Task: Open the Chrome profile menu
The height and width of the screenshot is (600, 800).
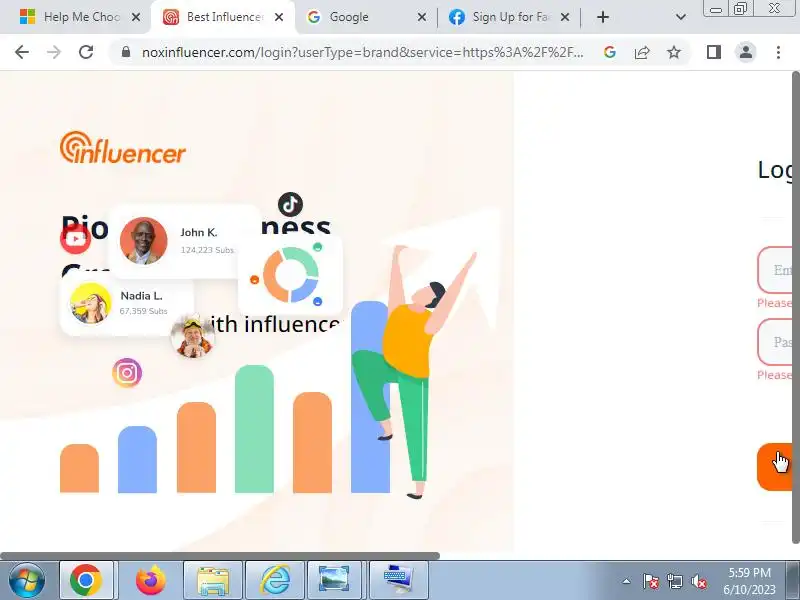Action: pyautogui.click(x=746, y=52)
